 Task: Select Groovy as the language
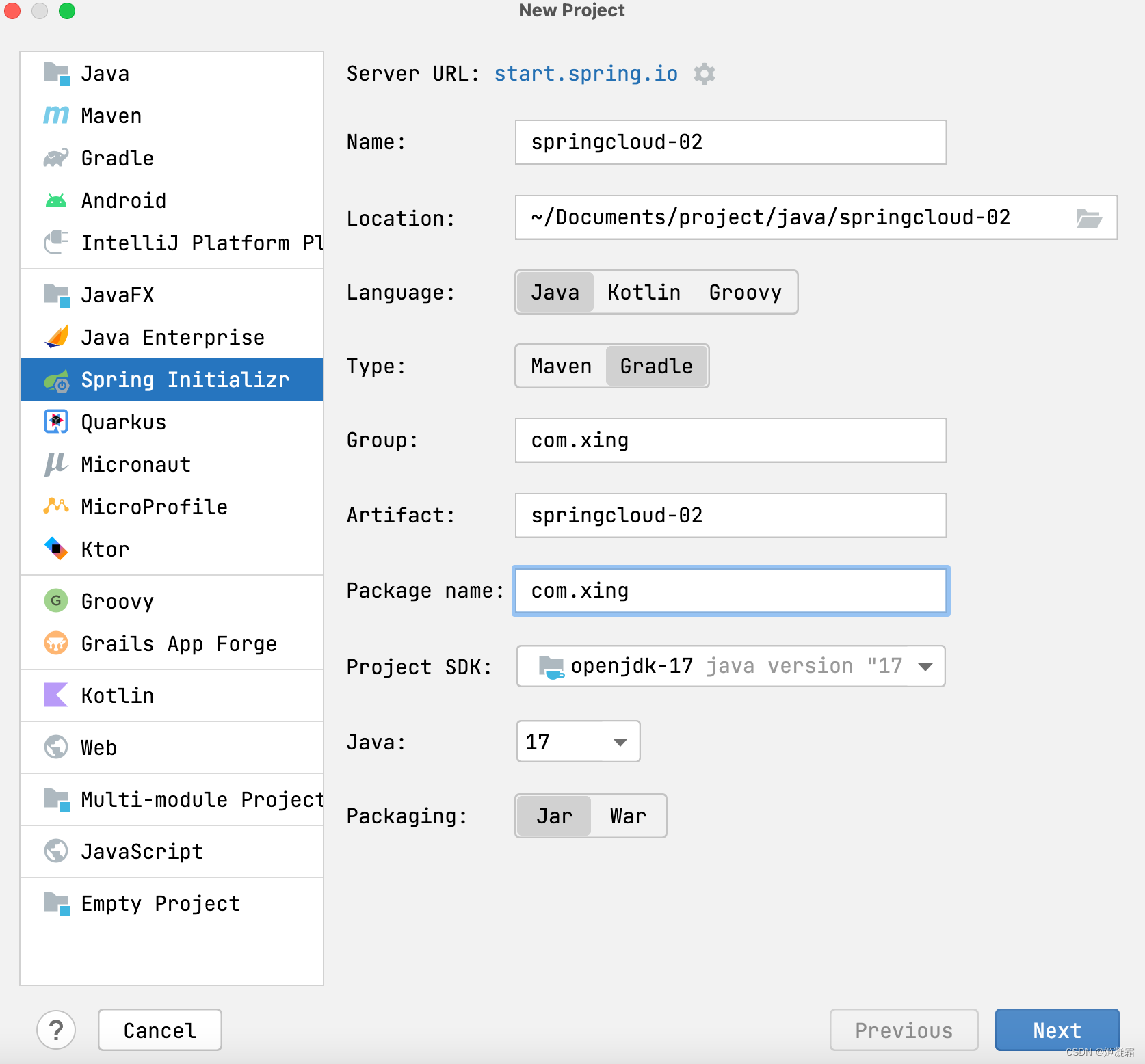coord(745,293)
